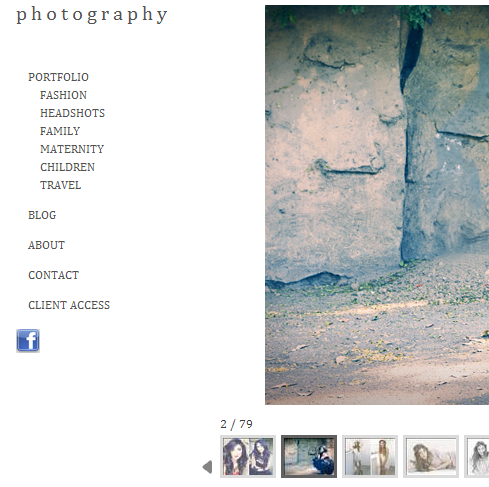Open the Family gallery link
Image resolution: width=489 pixels, height=487 pixels.
(x=60, y=131)
